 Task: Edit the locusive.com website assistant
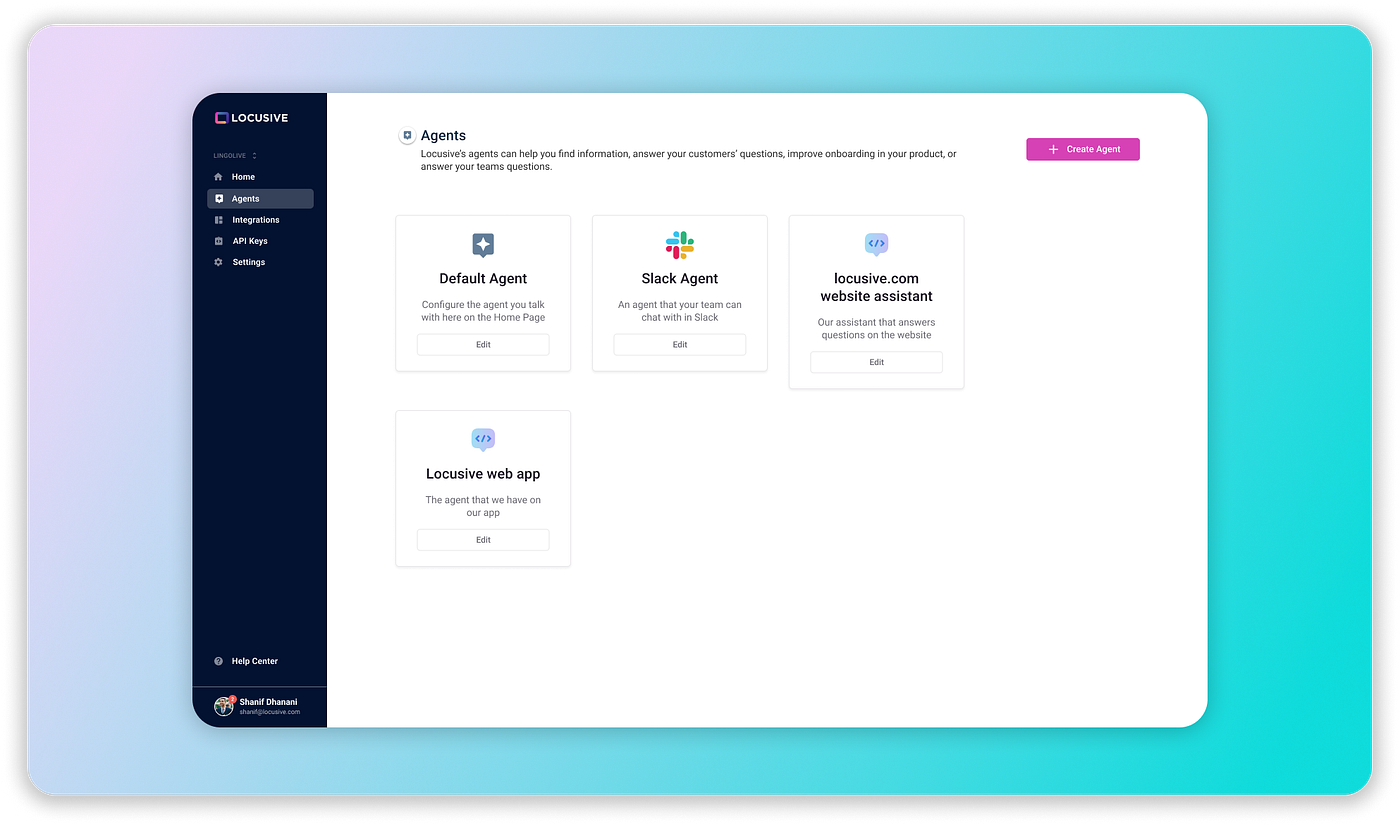pyautogui.click(x=876, y=362)
